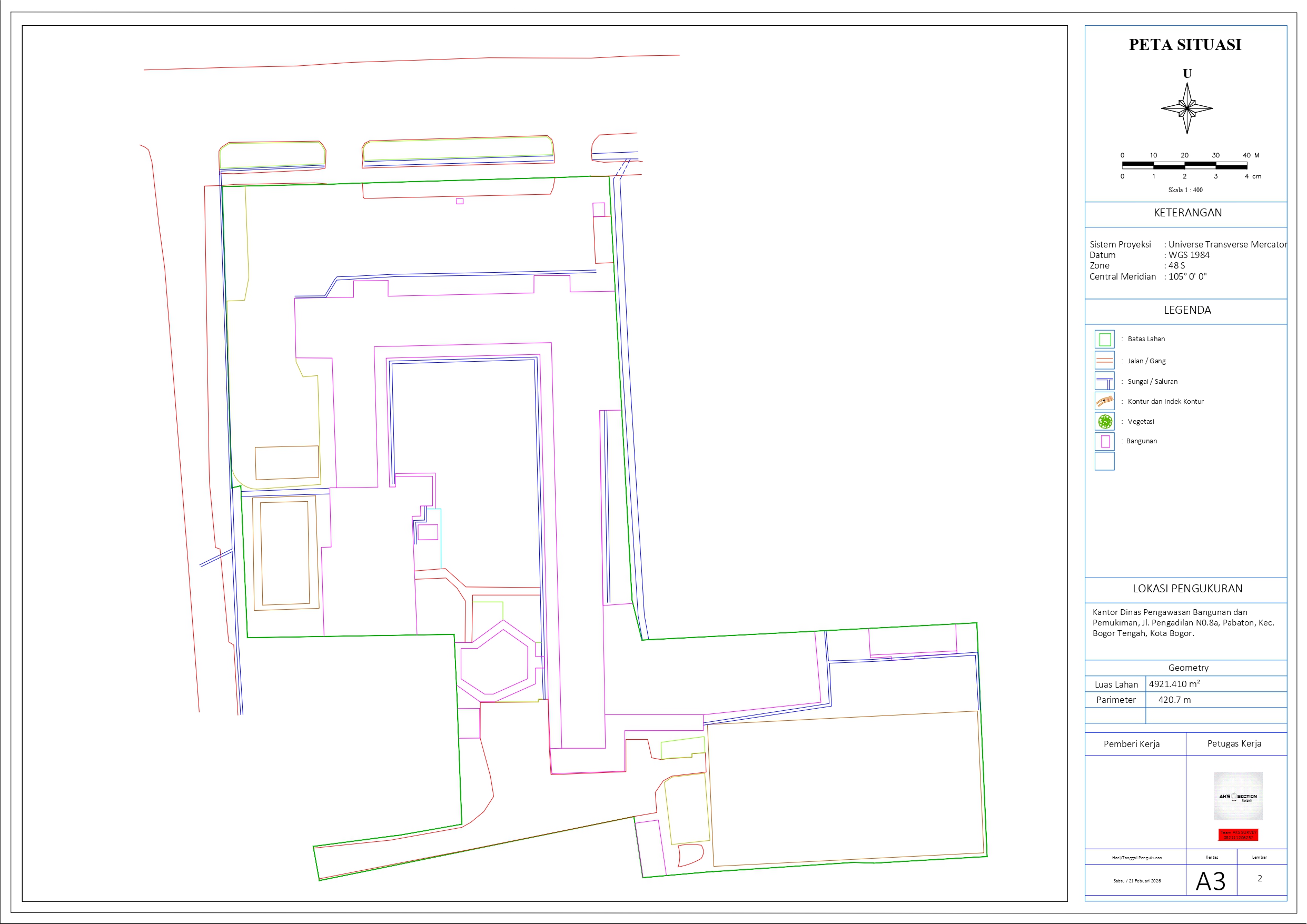Click the Parimeter label cell
This screenshot has height=924, width=1307.
click(x=1116, y=700)
